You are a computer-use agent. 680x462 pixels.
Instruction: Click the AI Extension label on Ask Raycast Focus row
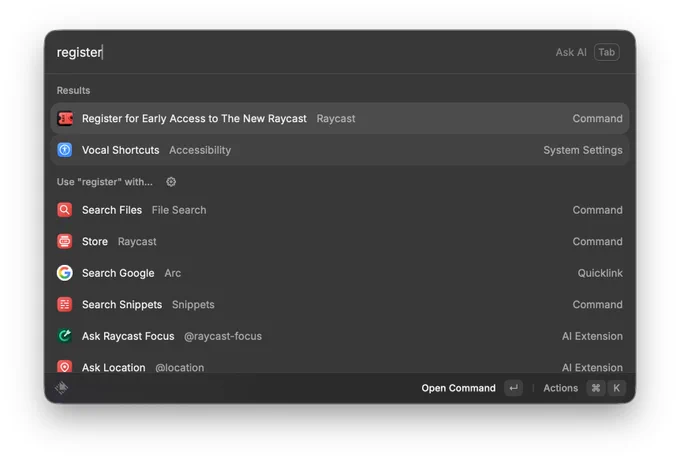tap(592, 336)
